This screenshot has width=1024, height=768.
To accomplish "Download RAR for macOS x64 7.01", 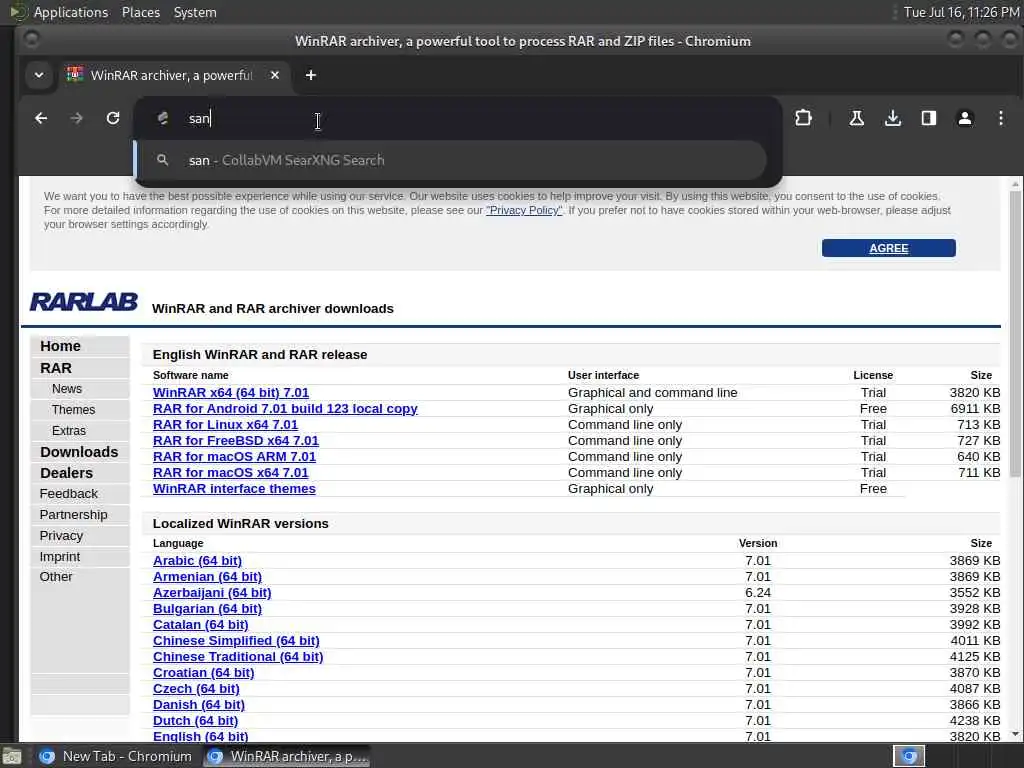I will point(231,473).
